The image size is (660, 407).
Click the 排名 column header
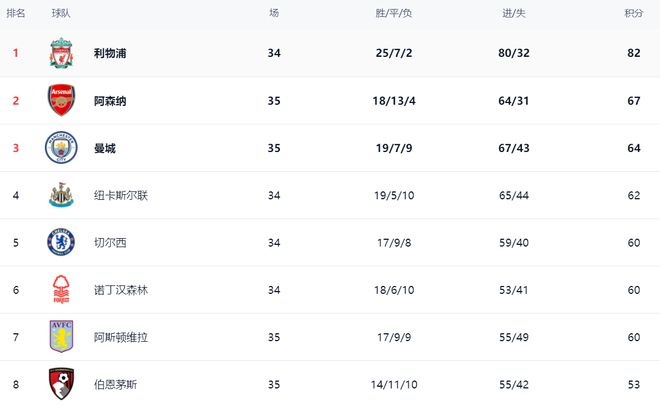tap(16, 14)
